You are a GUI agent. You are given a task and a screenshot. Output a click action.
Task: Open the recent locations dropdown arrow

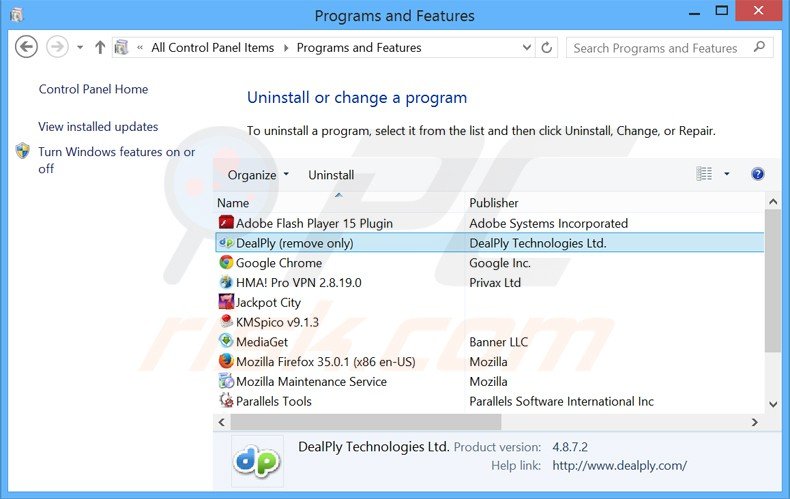pyautogui.click(x=80, y=48)
